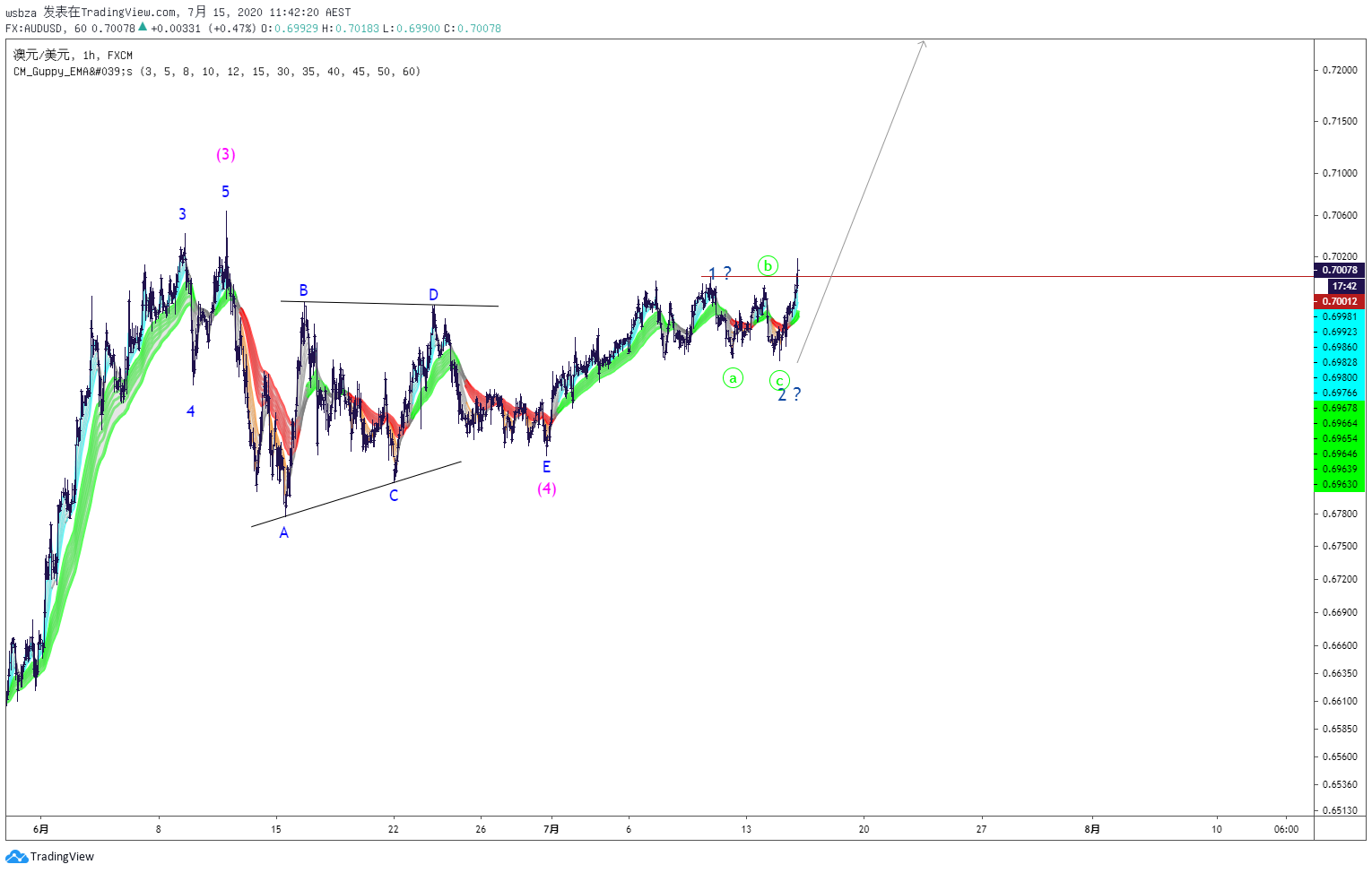
Task: Click the current price tag 0.70078
Action: tap(1340, 270)
